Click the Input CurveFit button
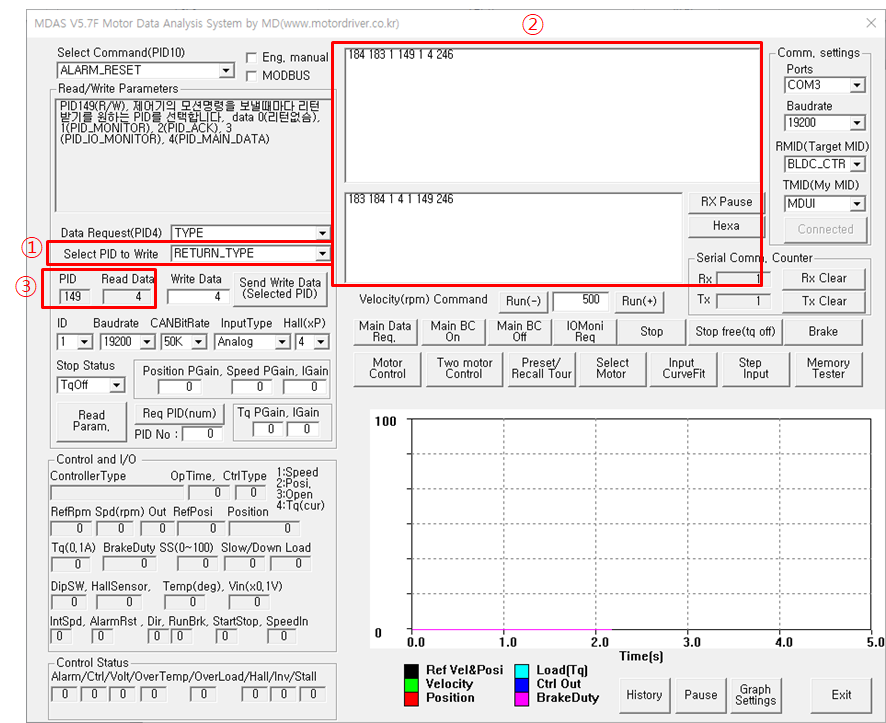The image size is (886, 723). coord(683,369)
